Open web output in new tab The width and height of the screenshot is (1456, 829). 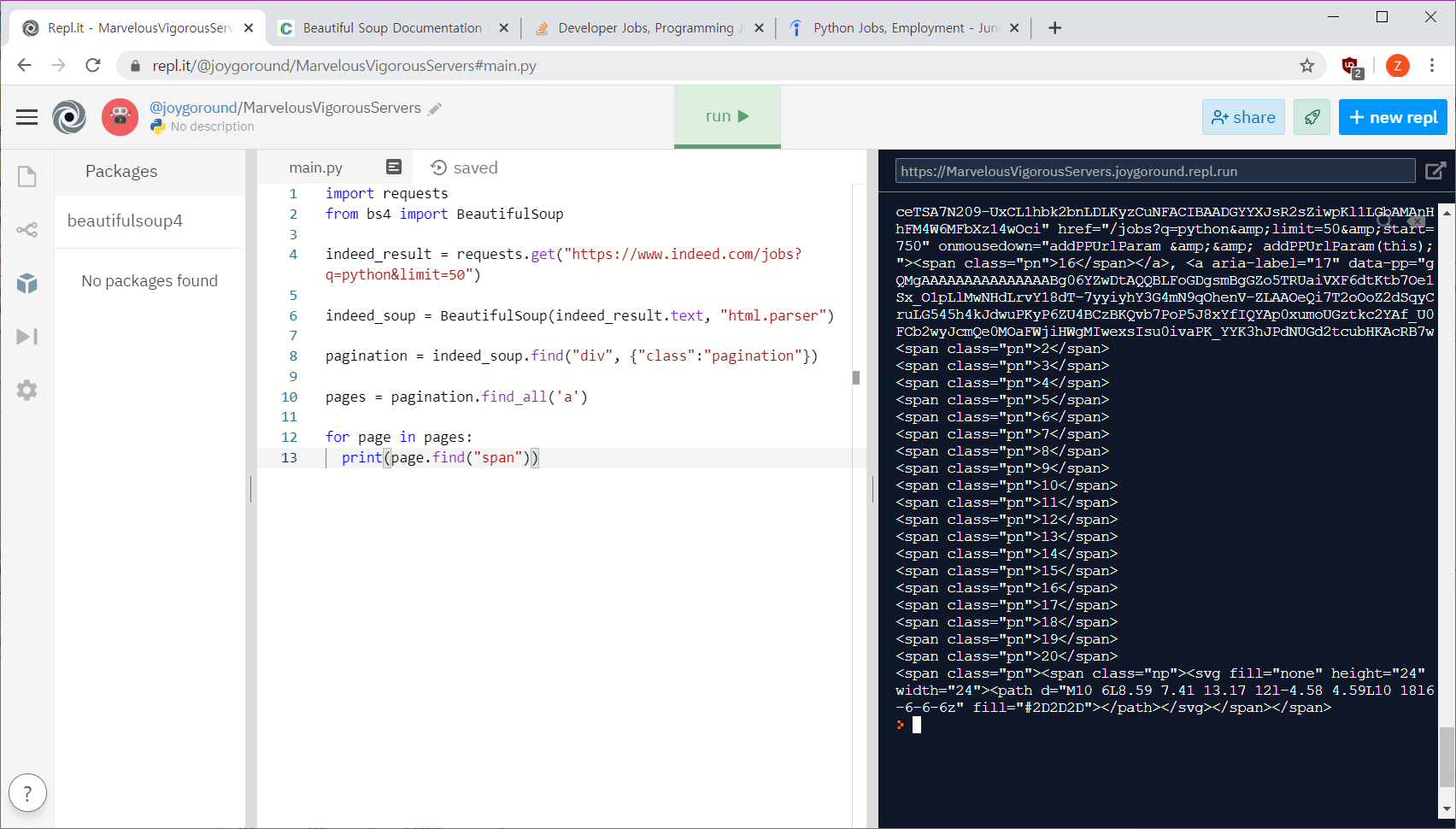(1435, 171)
